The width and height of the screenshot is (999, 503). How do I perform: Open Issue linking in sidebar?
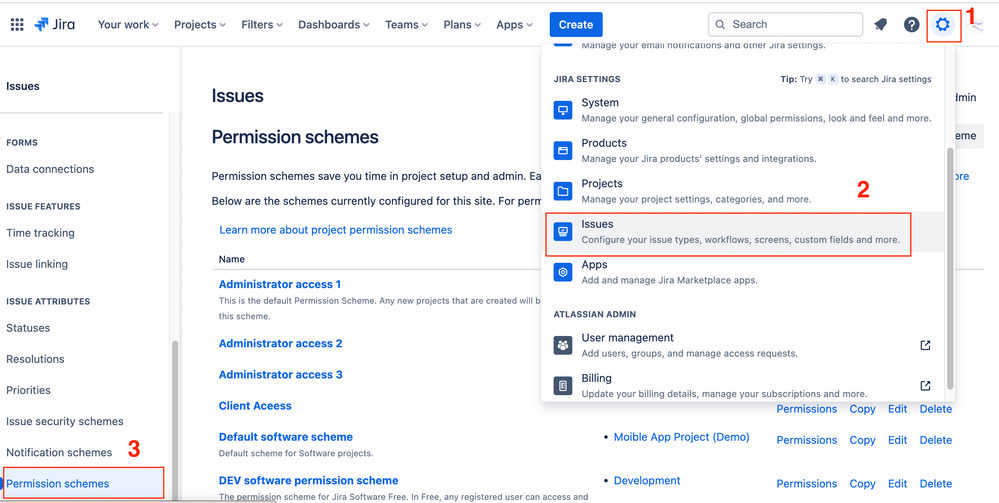(x=37, y=264)
